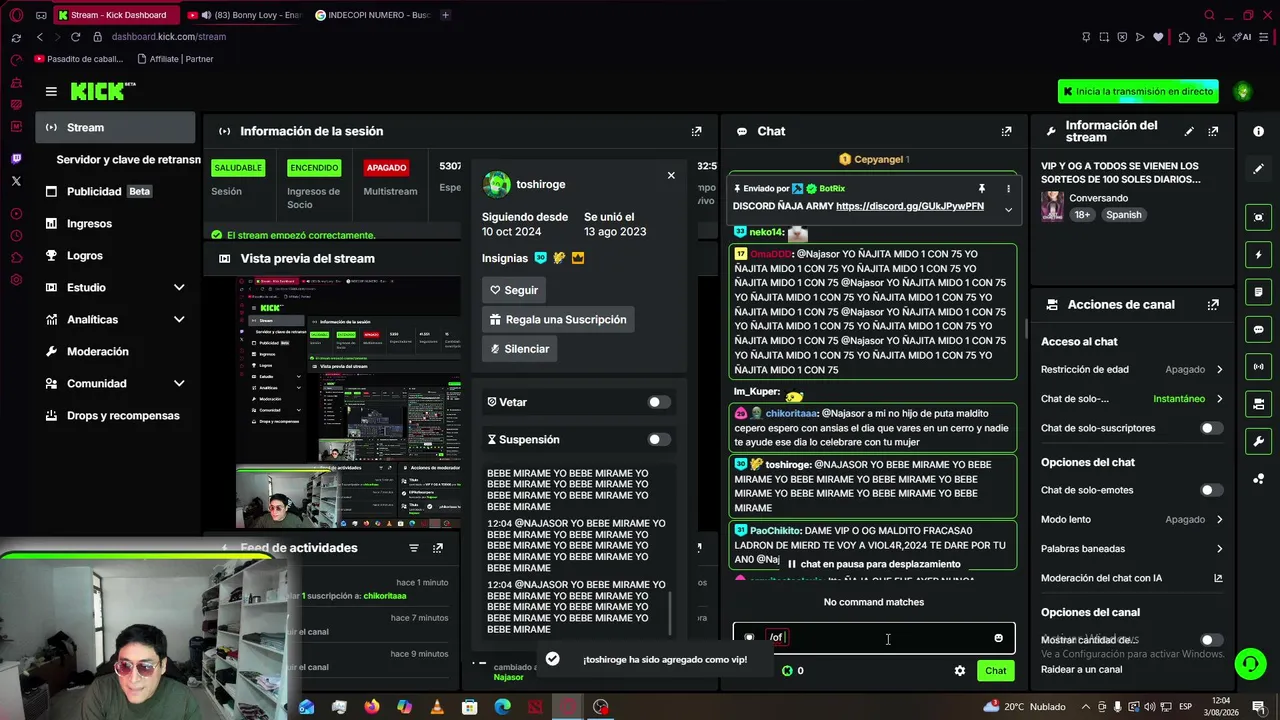
Task: Enable Chat de solo-suscriptores
Action: click(1211, 428)
